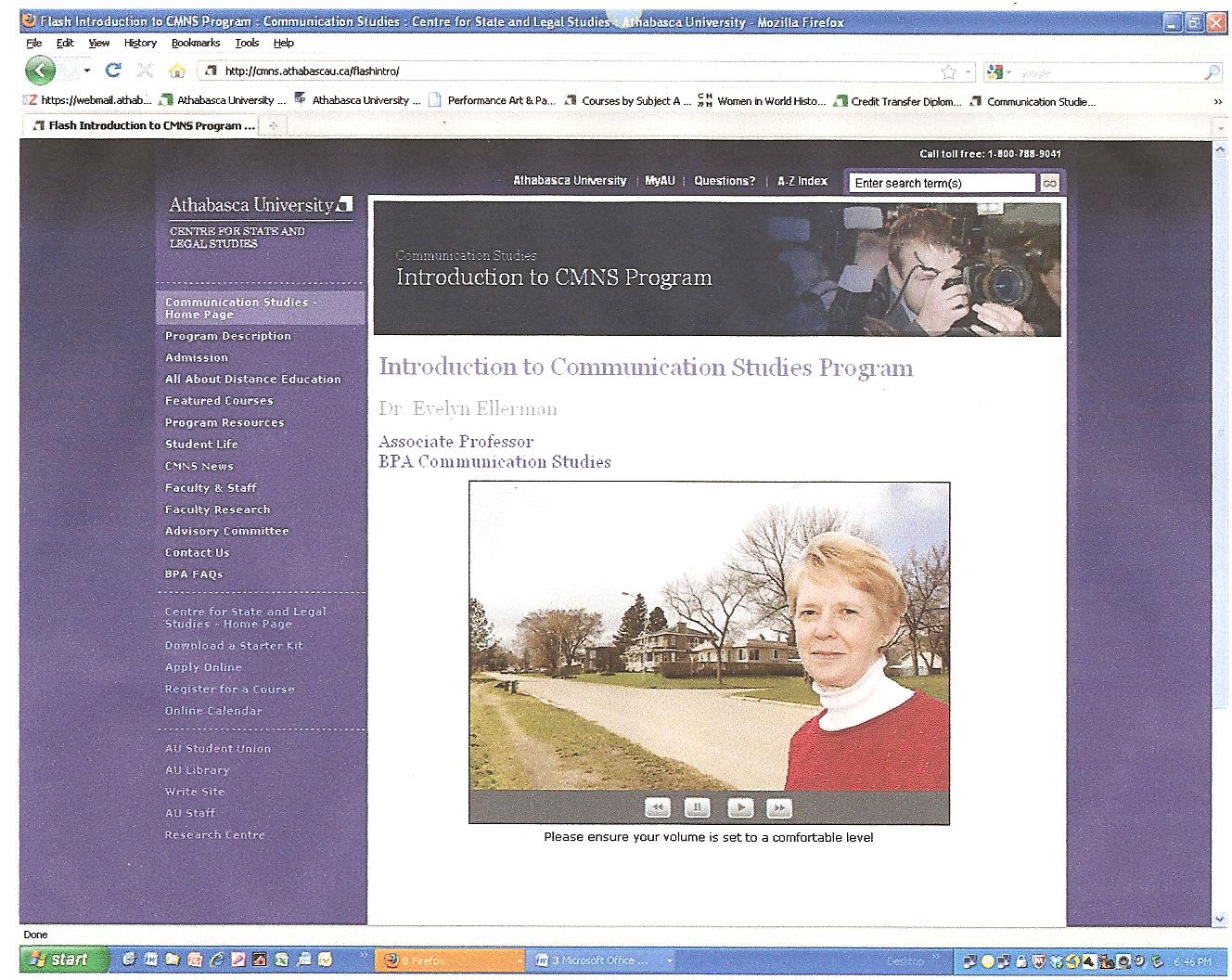1232x980 pixels.
Task: Reload the page with the refresh icon
Action: point(113,71)
